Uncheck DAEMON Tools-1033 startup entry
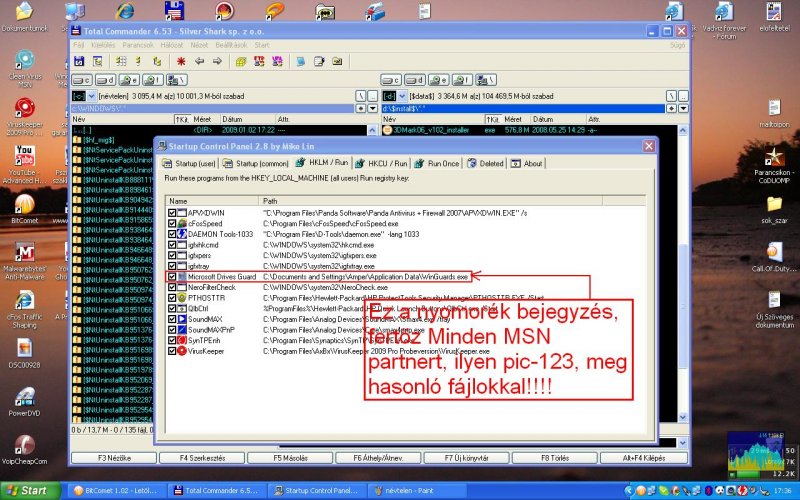The width and height of the screenshot is (800, 500). click(172, 234)
